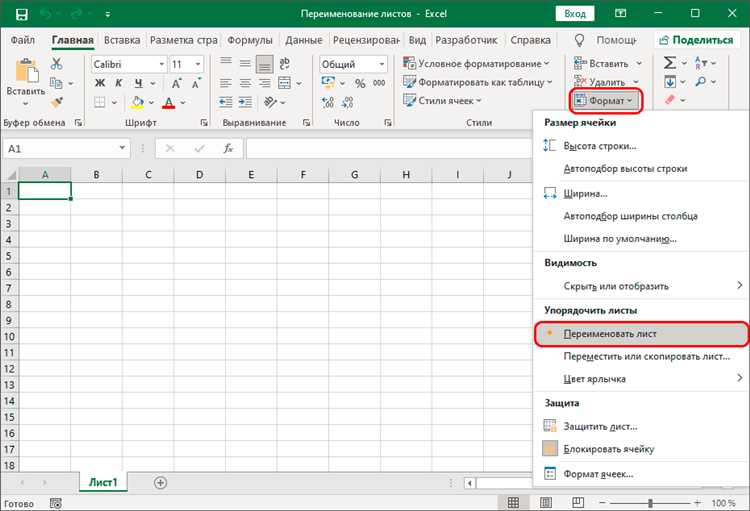Open Sort and Filter tool
This screenshot has width=750, height=511.
click(700, 63)
